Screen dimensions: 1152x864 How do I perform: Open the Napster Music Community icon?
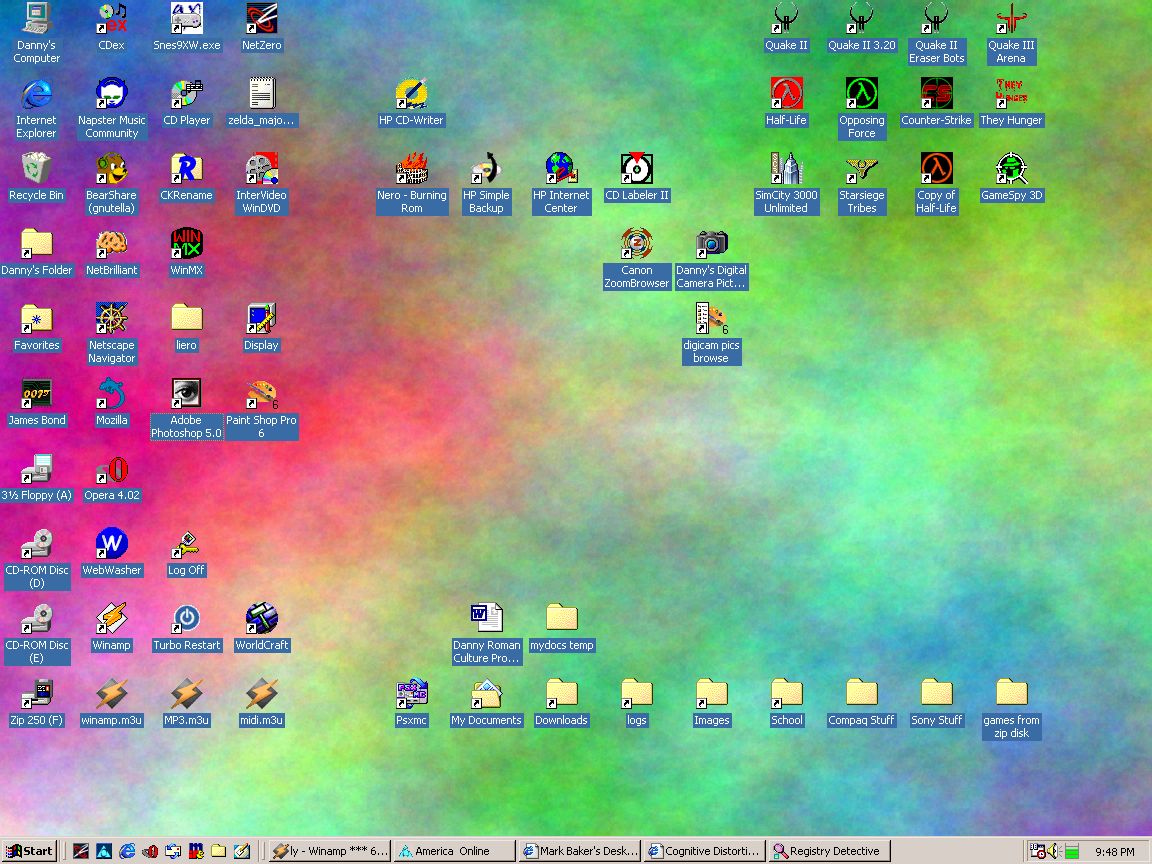point(111,94)
